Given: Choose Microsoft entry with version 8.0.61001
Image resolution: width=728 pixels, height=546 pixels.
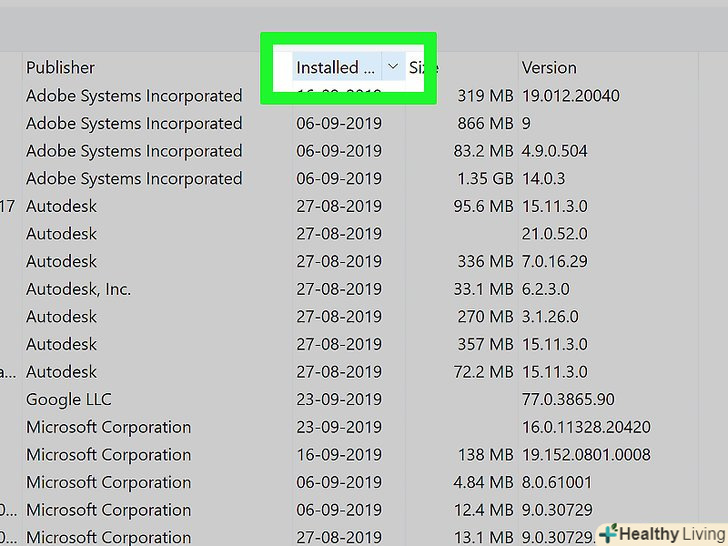Looking at the screenshot, I should coord(108,482).
